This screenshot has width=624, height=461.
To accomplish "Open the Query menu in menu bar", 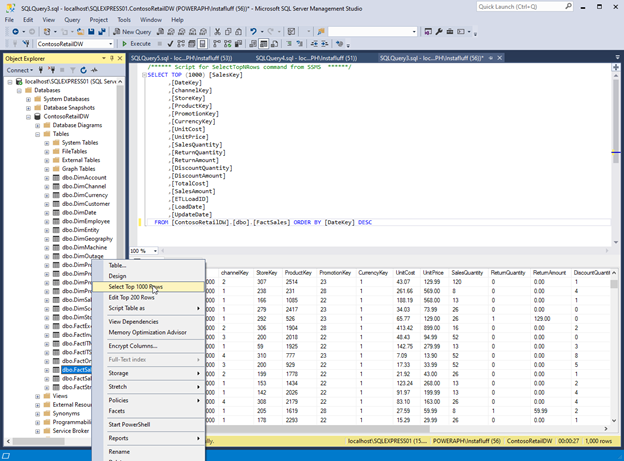I will coord(72,20).
